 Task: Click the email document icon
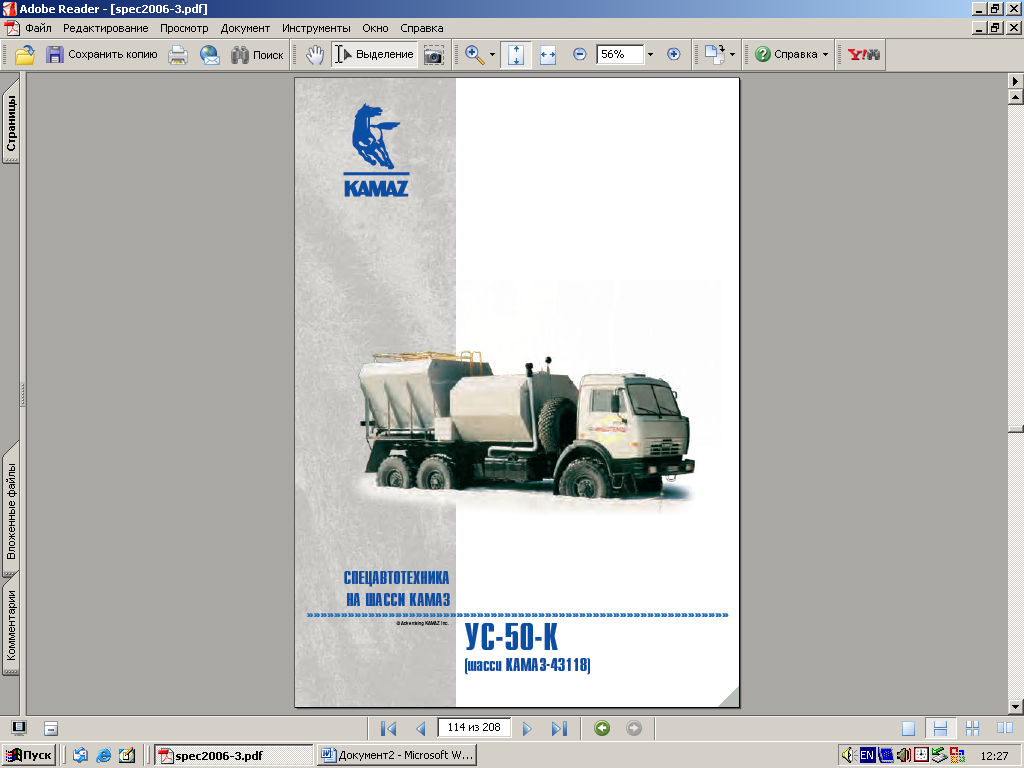[x=210, y=55]
